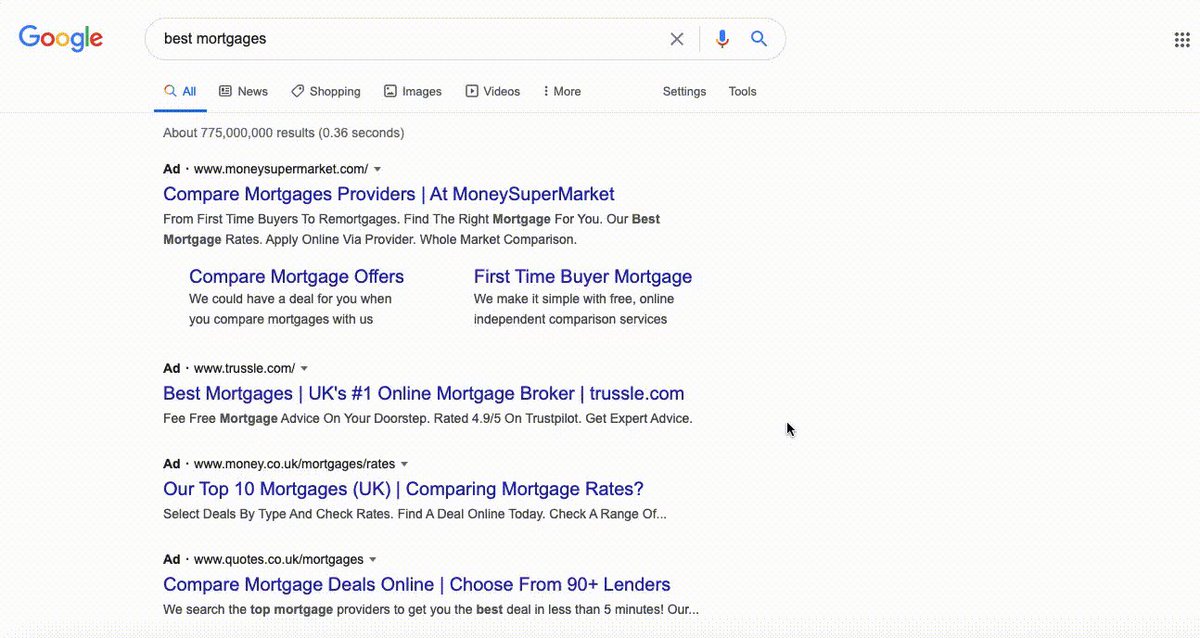Image resolution: width=1200 pixels, height=638 pixels.
Task: Submit search with the magnifier icon
Action: [x=759, y=39]
